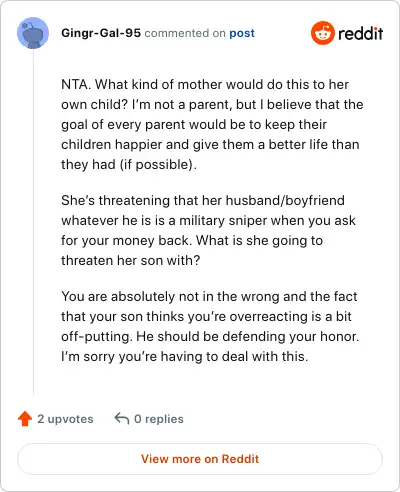Open the "0 replies" label
Image resolution: width=400 pixels, height=492 pixels.
tap(159, 419)
